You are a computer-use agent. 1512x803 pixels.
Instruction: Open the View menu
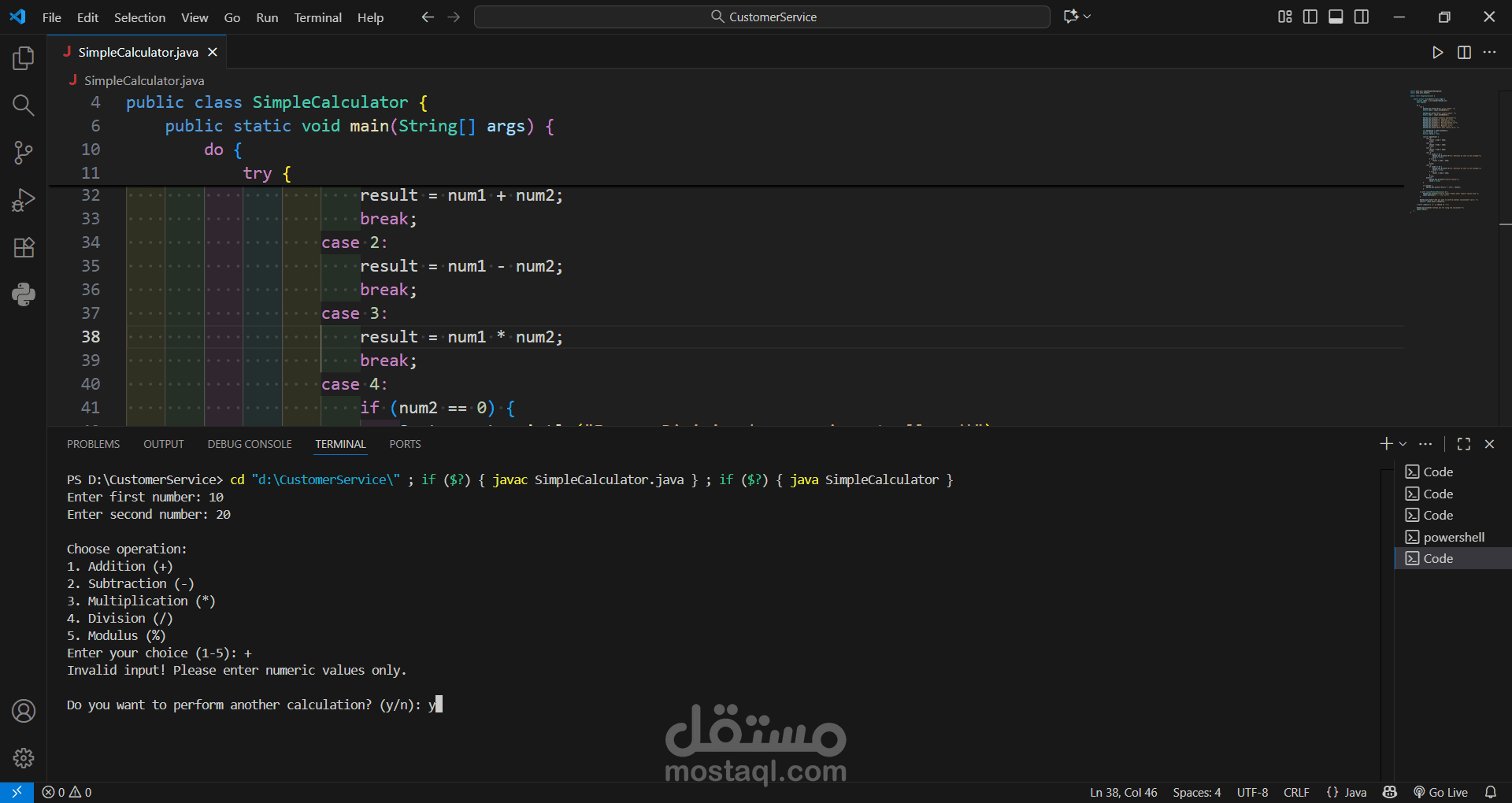195,17
